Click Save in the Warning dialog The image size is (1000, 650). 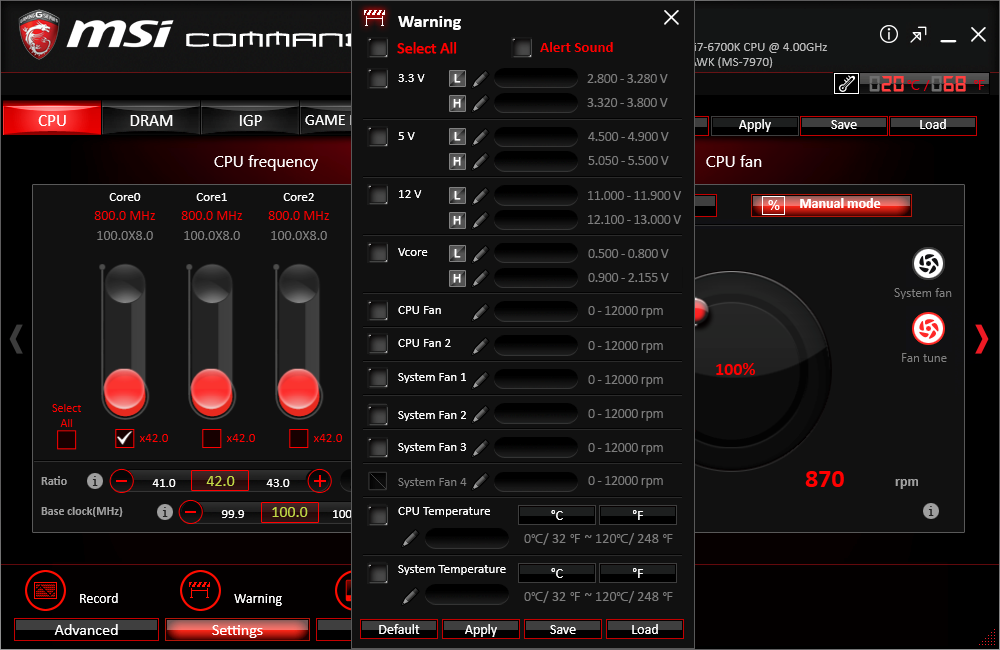click(562, 630)
